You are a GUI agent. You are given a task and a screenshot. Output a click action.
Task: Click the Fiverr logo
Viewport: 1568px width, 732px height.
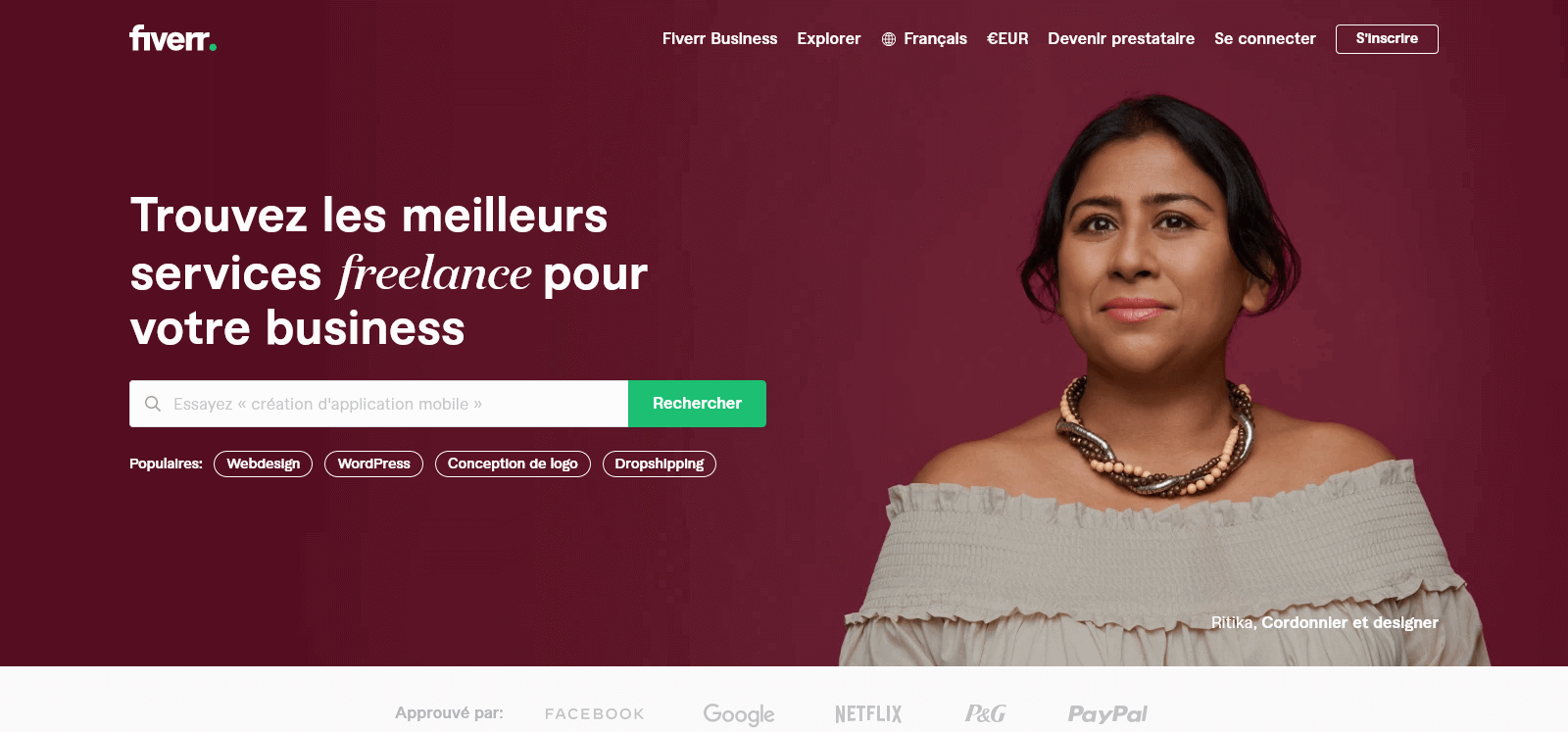click(172, 38)
